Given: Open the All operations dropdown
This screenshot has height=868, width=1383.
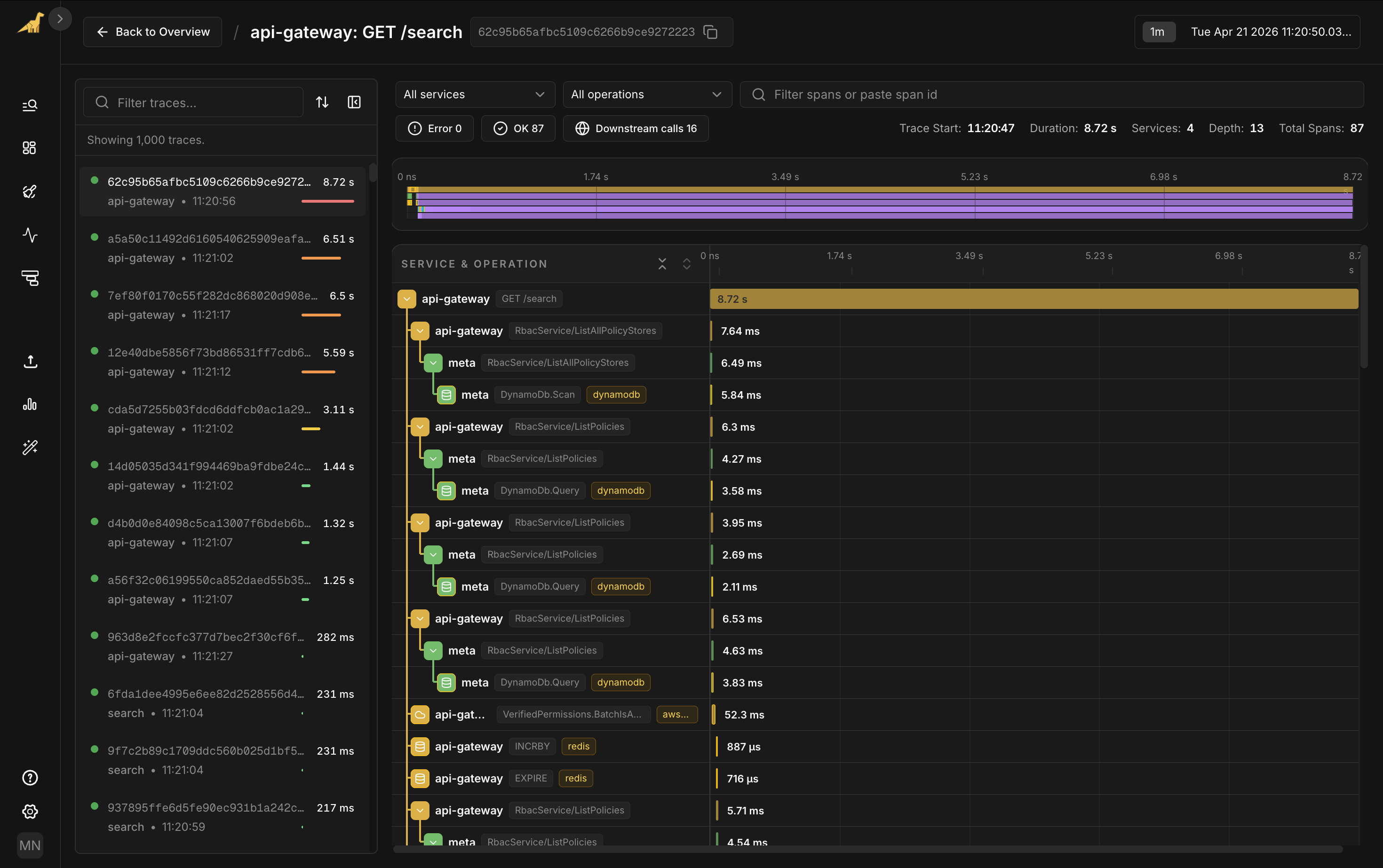Looking at the screenshot, I should (x=647, y=95).
